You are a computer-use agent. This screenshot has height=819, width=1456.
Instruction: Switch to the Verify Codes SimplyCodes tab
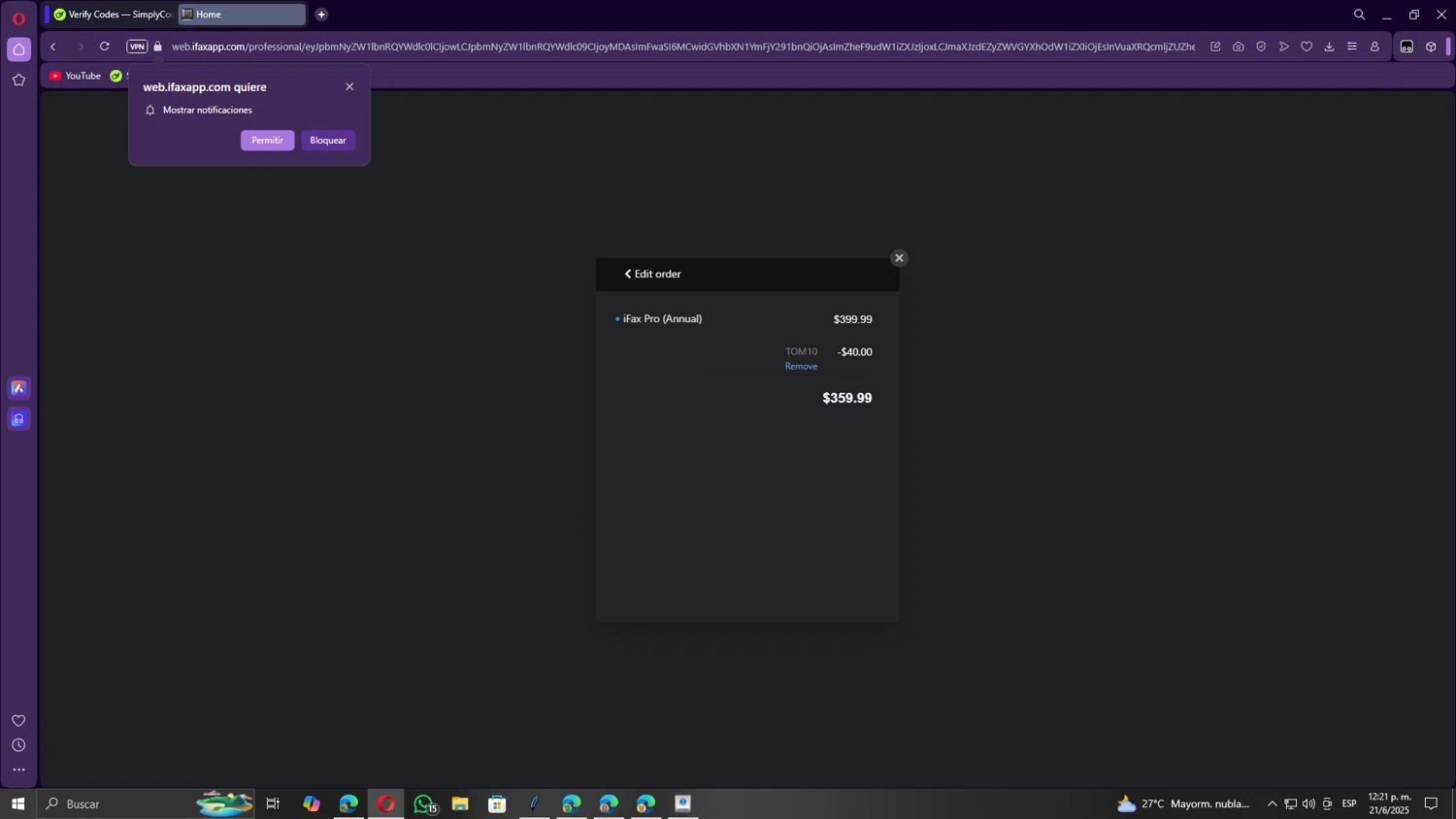[x=112, y=15]
